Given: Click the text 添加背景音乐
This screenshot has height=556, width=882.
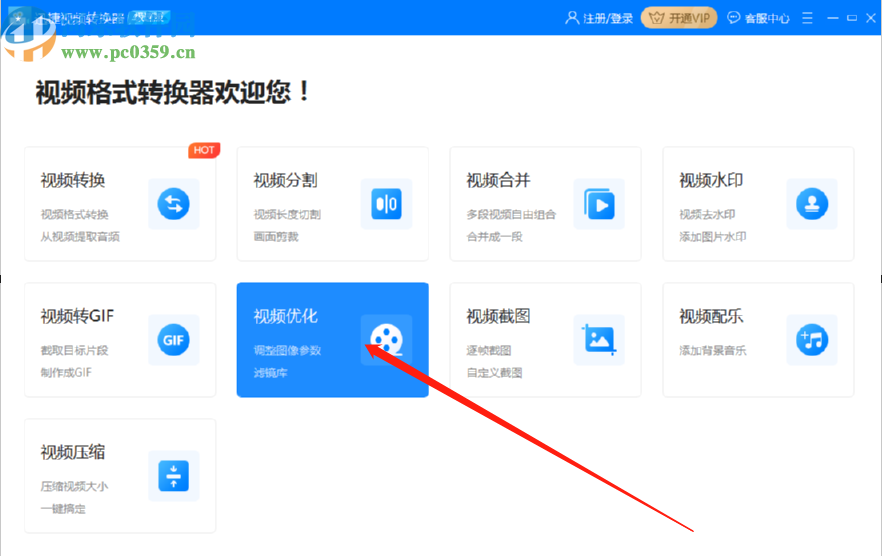Looking at the screenshot, I should pyautogui.click(x=713, y=351).
